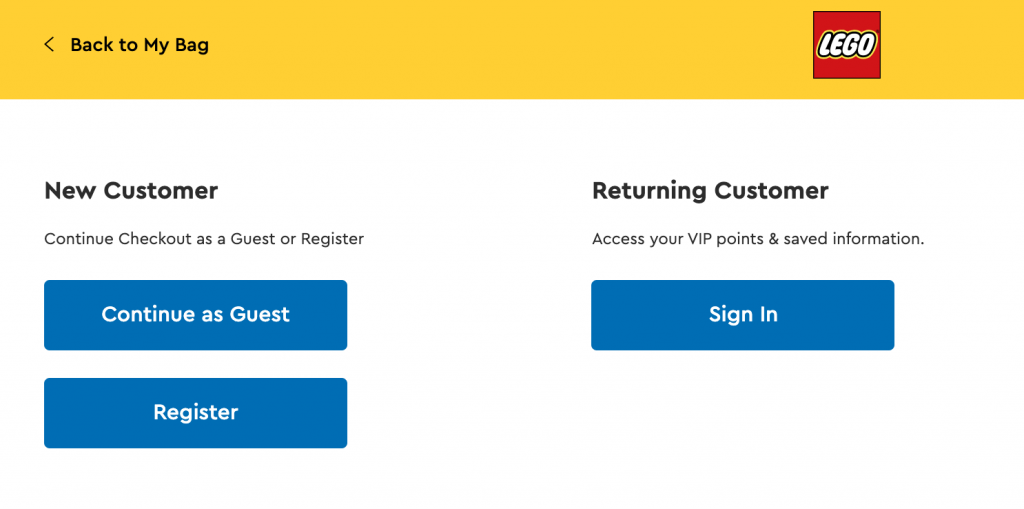This screenshot has height=509, width=1024.
Task: Click the white LEGO lettering inside the logo
Action: point(846,46)
